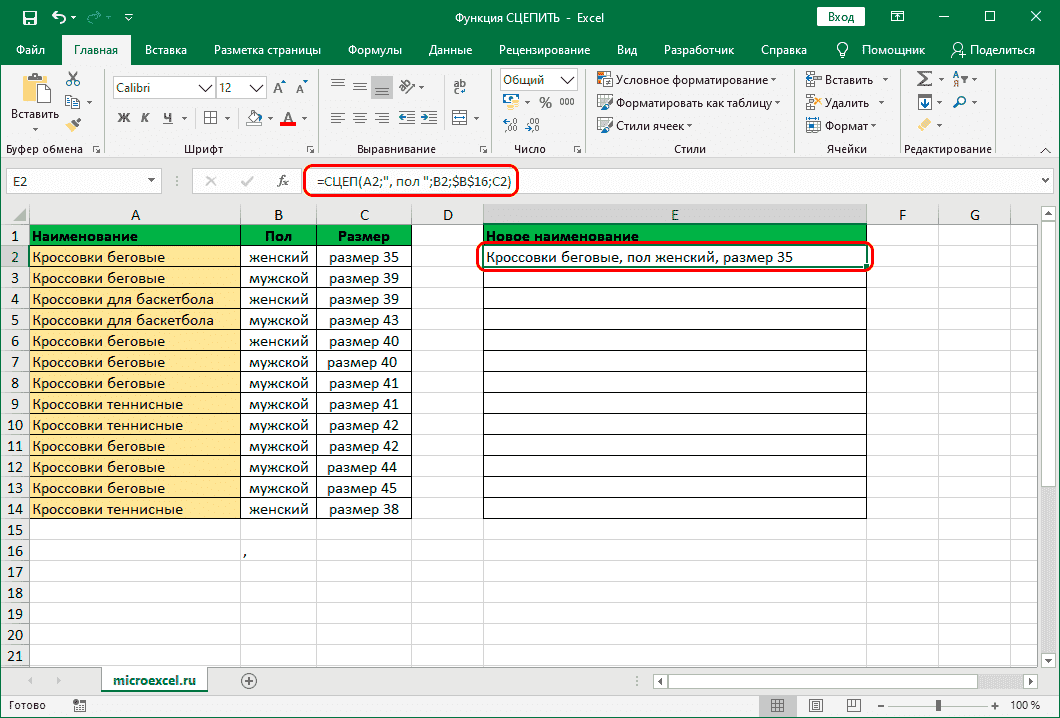
Task: Toggle bold formatting (Ж)
Action: (x=124, y=118)
